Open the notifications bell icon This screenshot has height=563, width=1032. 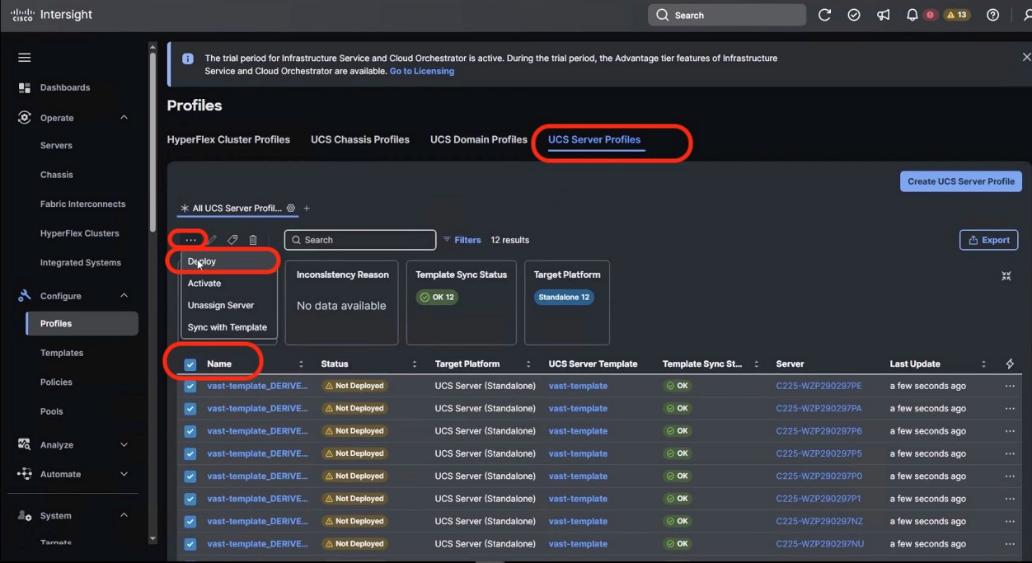point(912,14)
